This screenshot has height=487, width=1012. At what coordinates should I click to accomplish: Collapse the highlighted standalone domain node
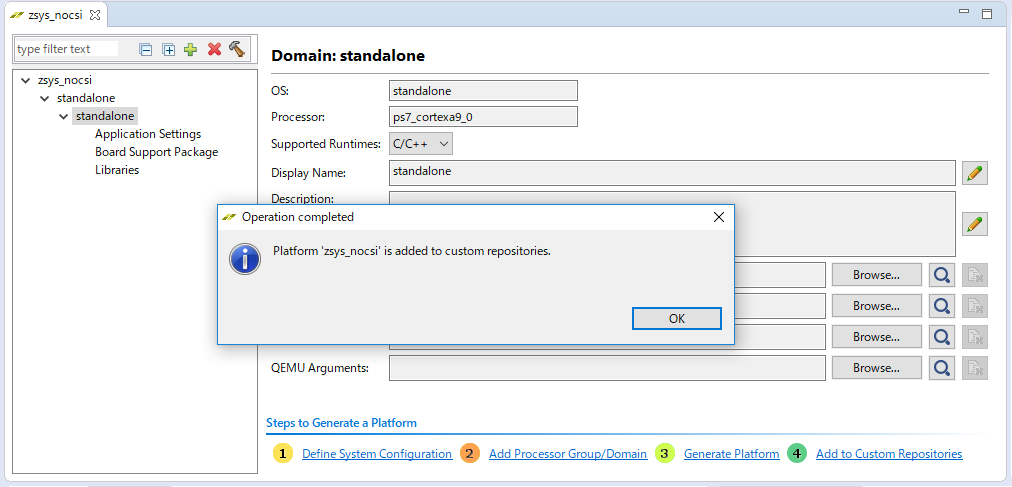pyautogui.click(x=64, y=116)
